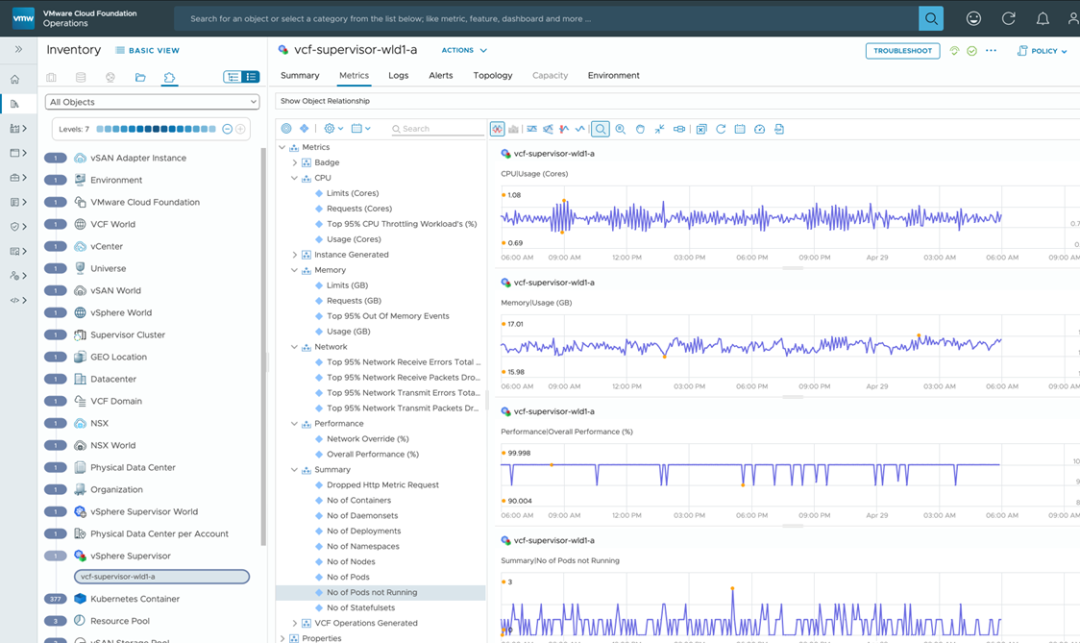Image resolution: width=1080 pixels, height=643 pixels.
Task: Select the zoom-in magnifier chart tool
Action: point(620,129)
